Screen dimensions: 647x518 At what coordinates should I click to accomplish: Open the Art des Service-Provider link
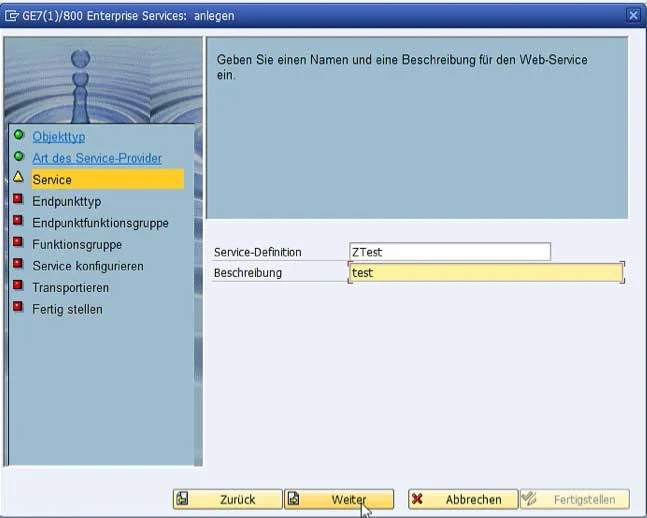pos(96,158)
